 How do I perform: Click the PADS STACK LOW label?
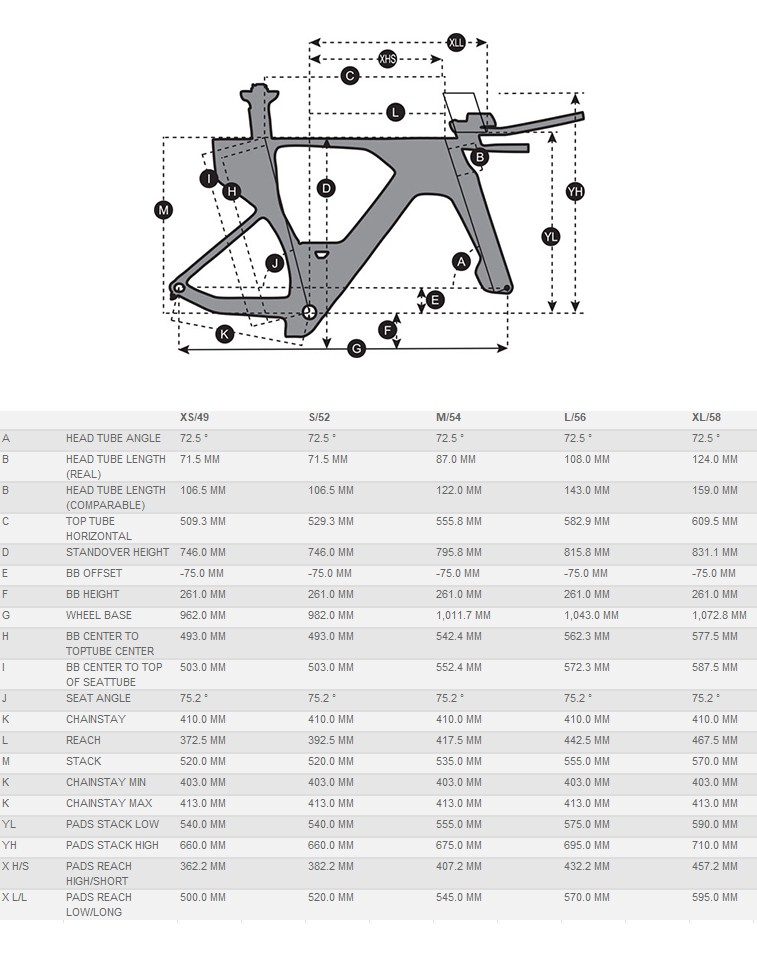(113, 824)
